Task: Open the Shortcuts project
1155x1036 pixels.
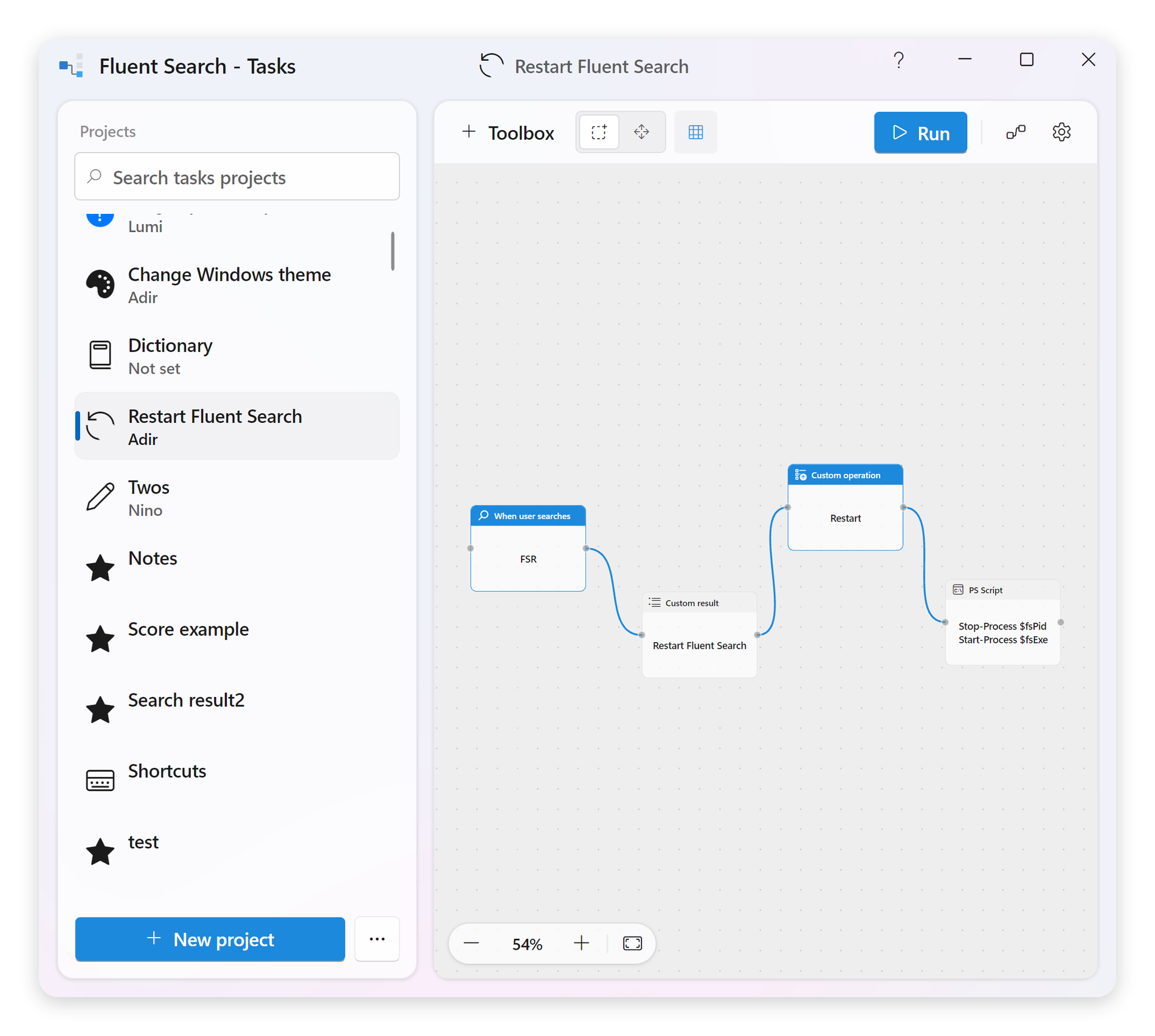Action: [x=237, y=781]
